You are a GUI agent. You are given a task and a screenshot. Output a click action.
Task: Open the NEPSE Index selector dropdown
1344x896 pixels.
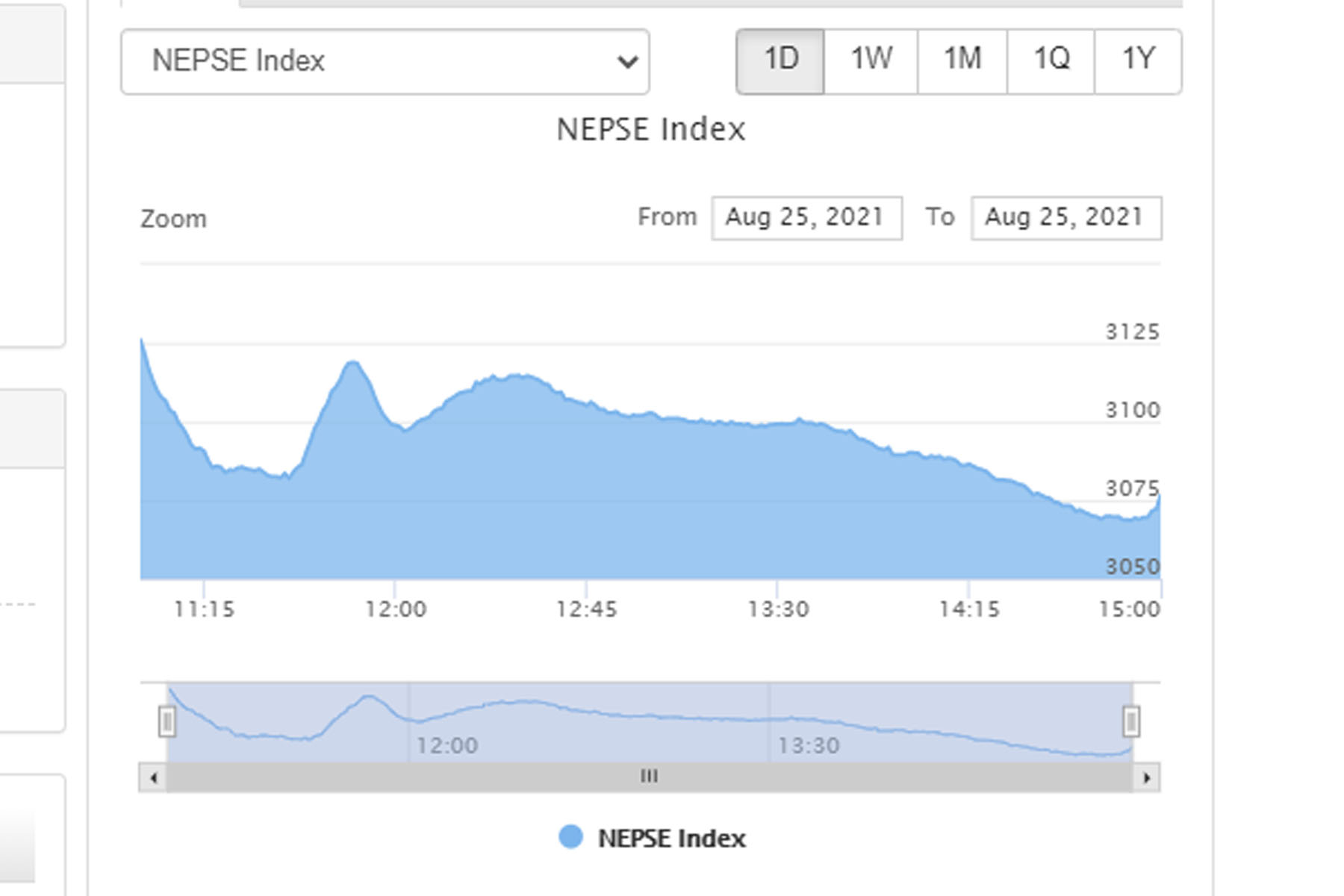click(385, 61)
